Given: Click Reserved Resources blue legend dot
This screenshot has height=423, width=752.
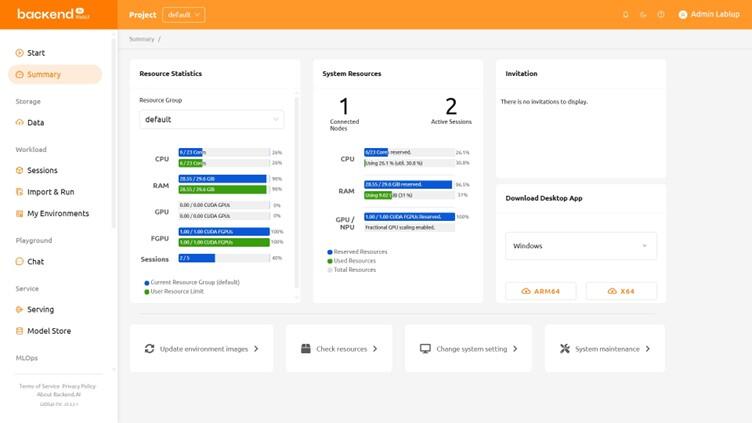Looking at the screenshot, I should [329, 252].
